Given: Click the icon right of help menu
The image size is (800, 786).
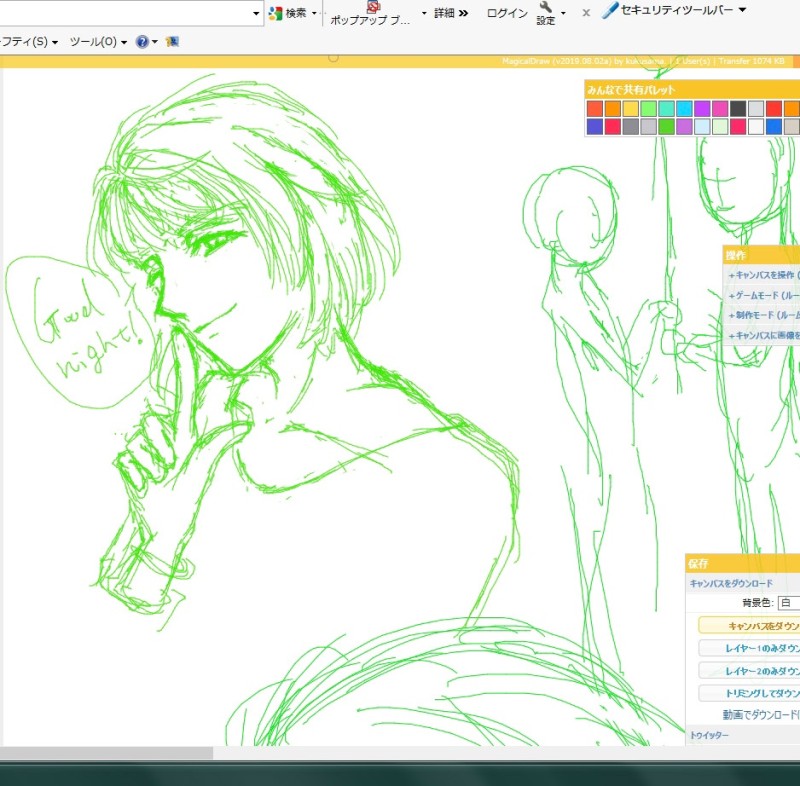Looking at the screenshot, I should (172, 42).
